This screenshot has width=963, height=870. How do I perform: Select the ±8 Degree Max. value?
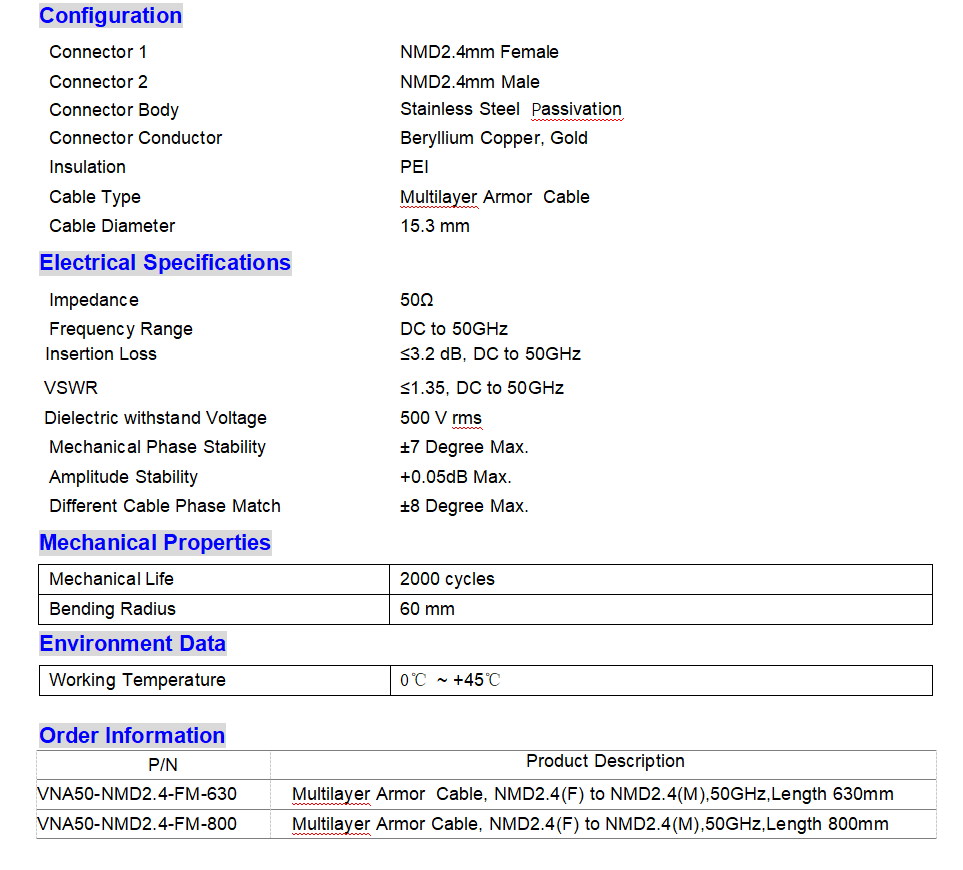pyautogui.click(x=464, y=506)
